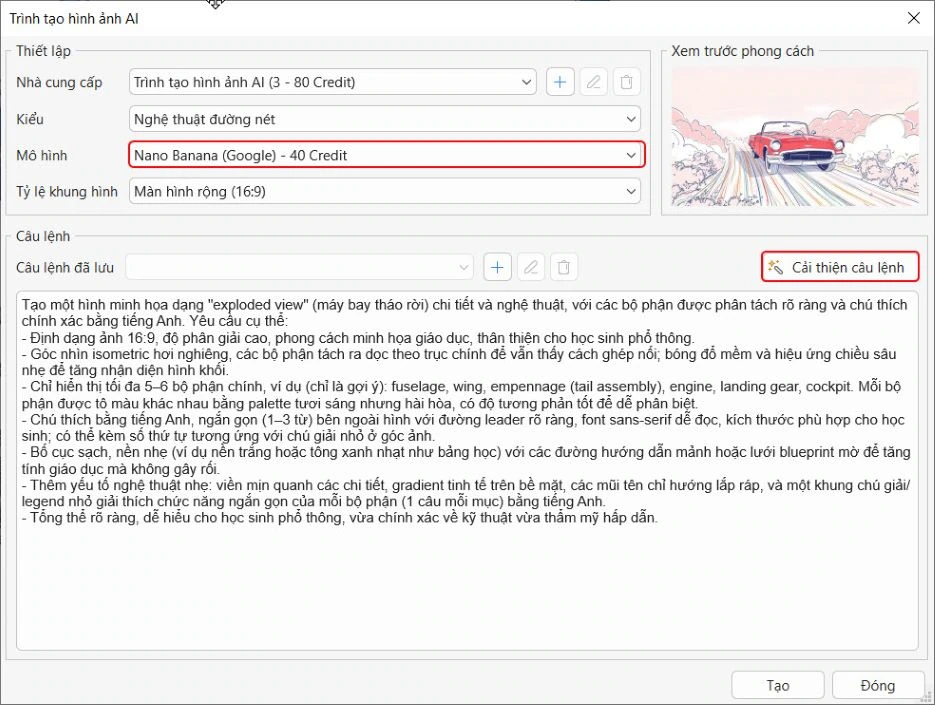Close the Trình tạo hình ảnh AI dialog
The image size is (935, 705).
(913, 18)
